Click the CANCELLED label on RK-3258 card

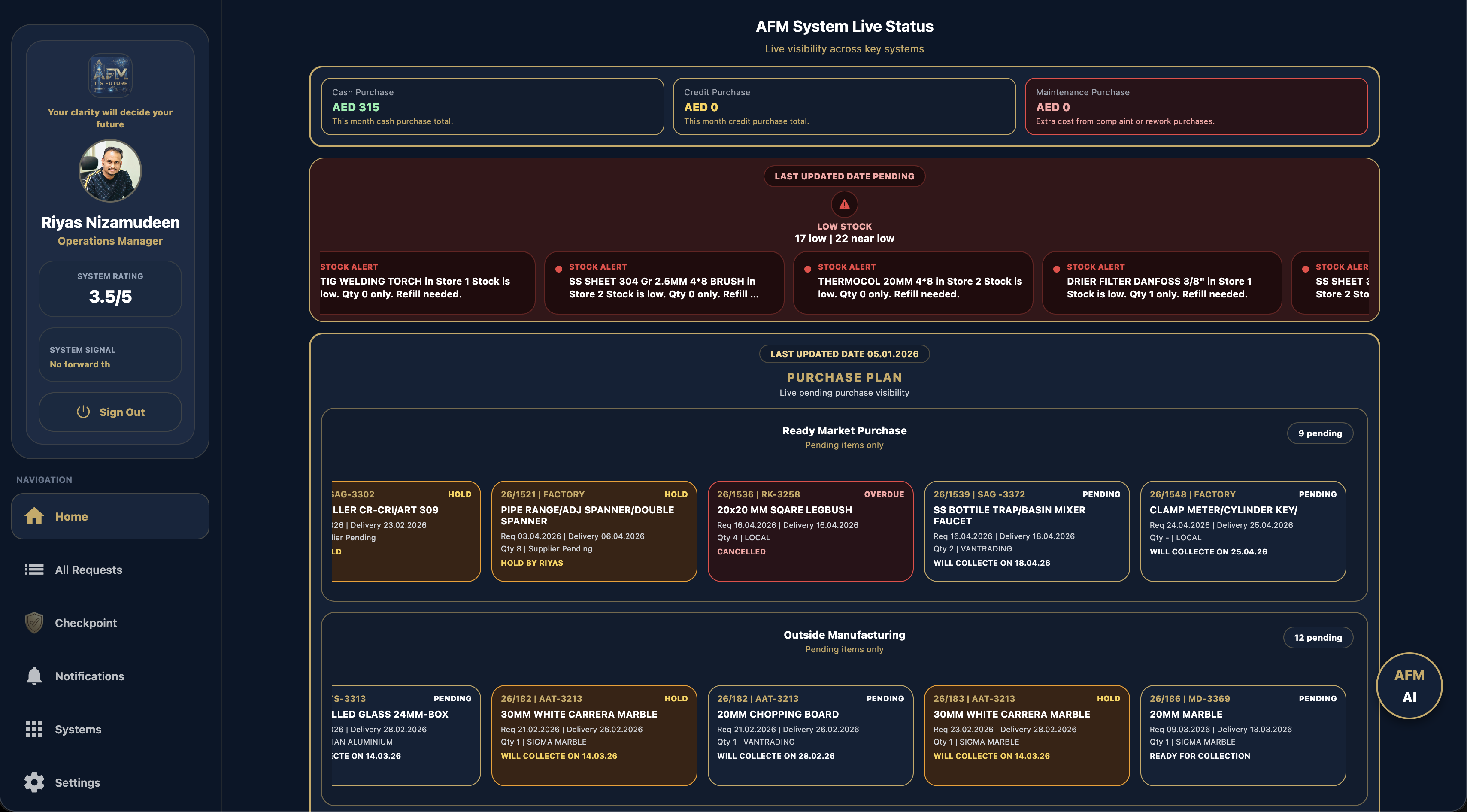741,551
